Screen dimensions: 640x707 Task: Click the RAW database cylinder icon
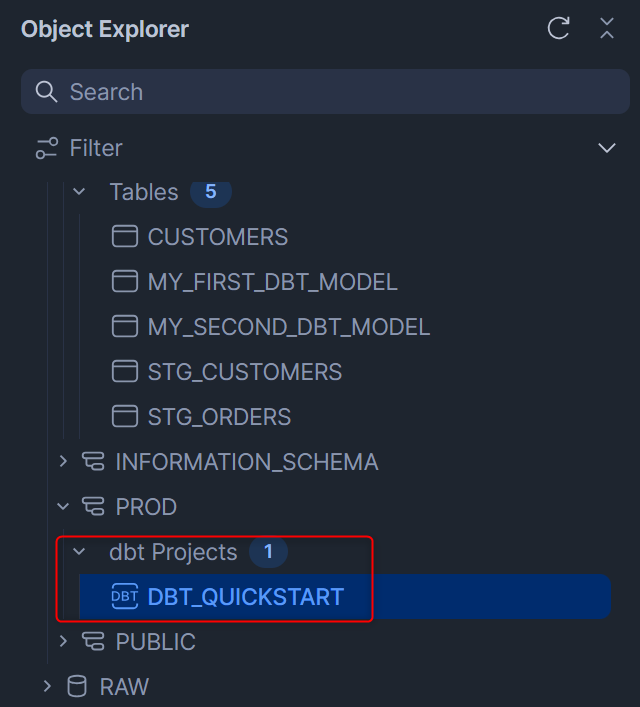tap(77, 686)
